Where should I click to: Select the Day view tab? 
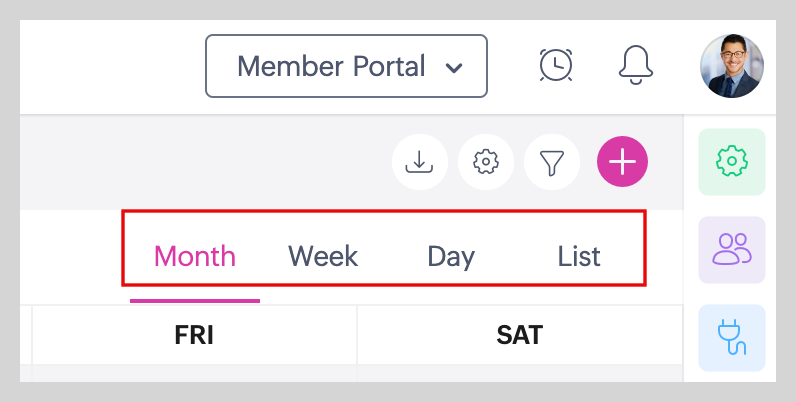click(x=451, y=256)
